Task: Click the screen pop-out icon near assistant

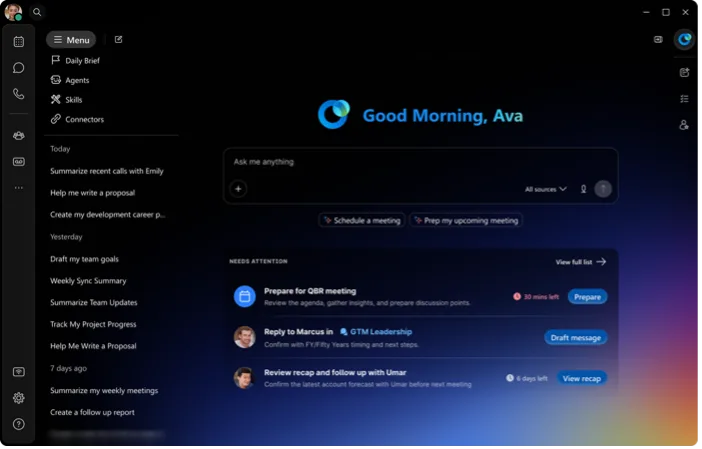Action: tap(658, 39)
